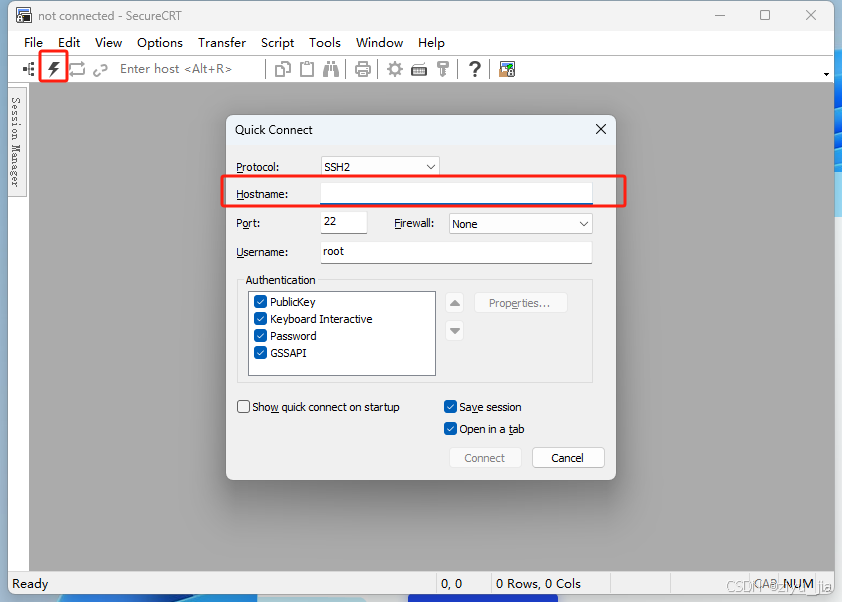The height and width of the screenshot is (602, 842).
Task: Click the Paste toolbar icon
Action: (307, 69)
